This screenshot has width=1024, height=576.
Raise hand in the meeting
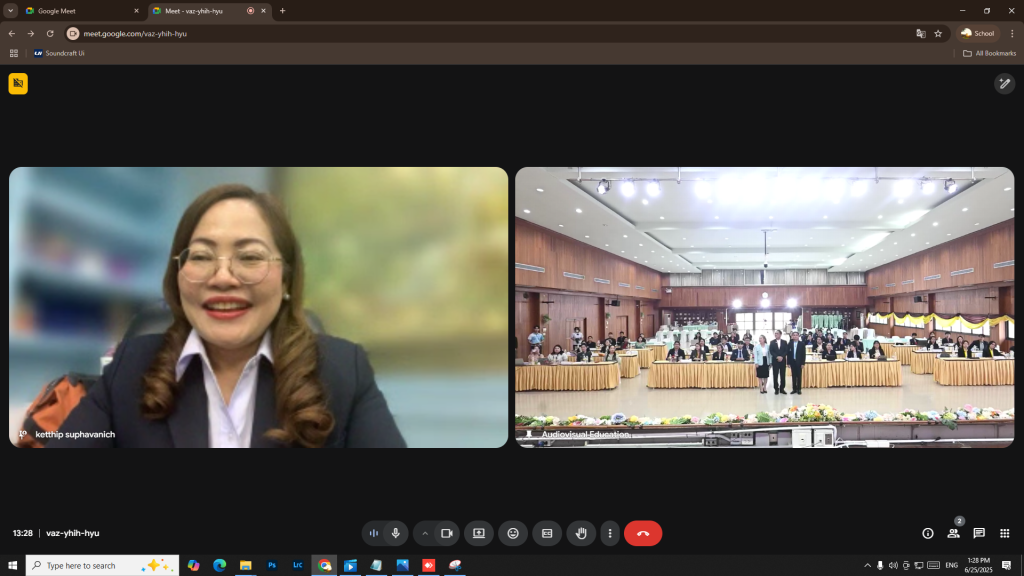point(581,533)
